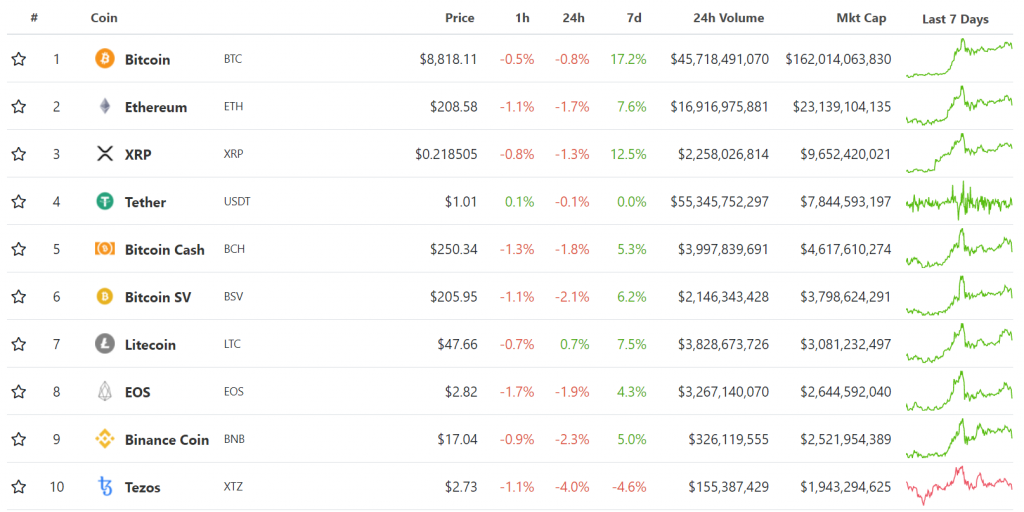This screenshot has width=1024, height=512.
Task: Click the Bitcoin Cash logo icon
Action: pyautogui.click(x=105, y=249)
